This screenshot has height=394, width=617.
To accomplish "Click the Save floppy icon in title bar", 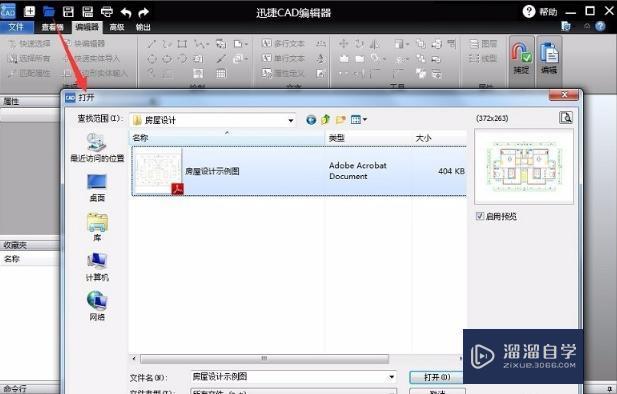I will 68,11.
